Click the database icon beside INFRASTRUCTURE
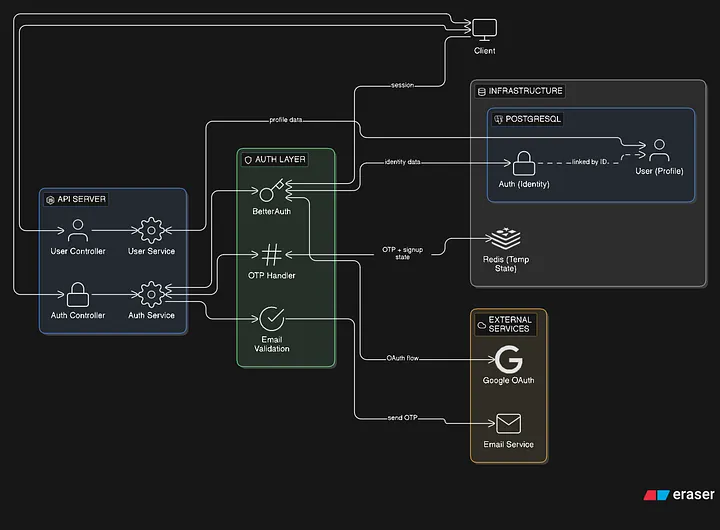Screen dimensions: 720x530 482,91
